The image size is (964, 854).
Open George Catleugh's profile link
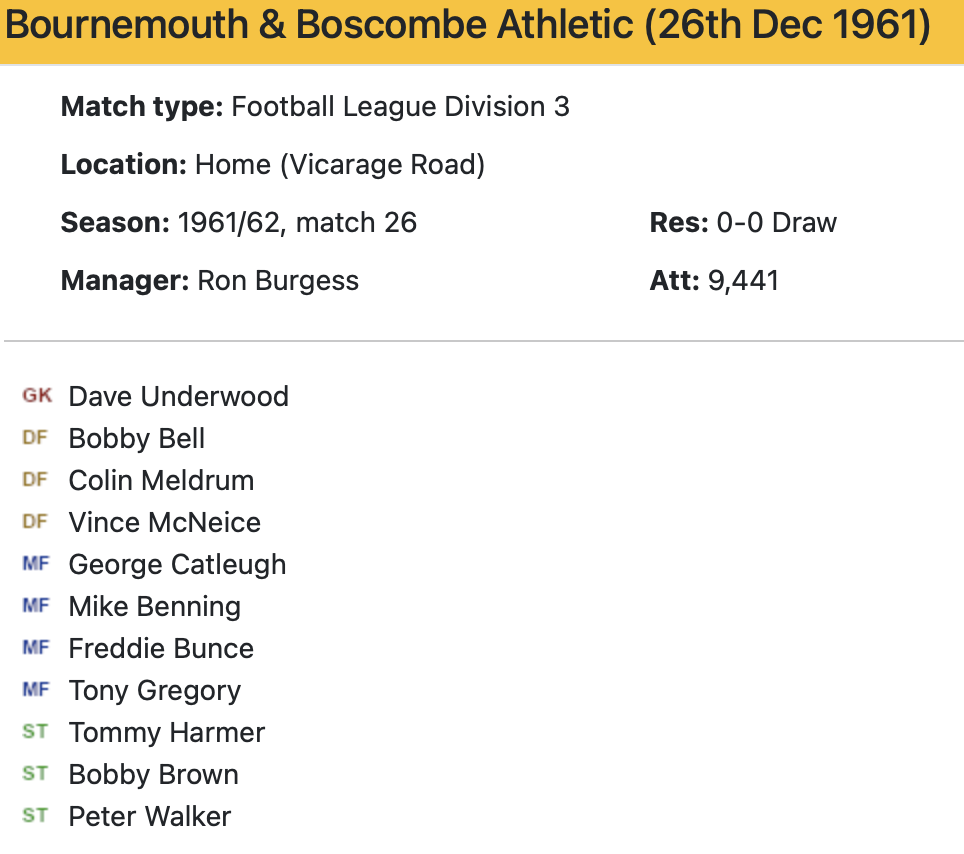tap(177, 564)
